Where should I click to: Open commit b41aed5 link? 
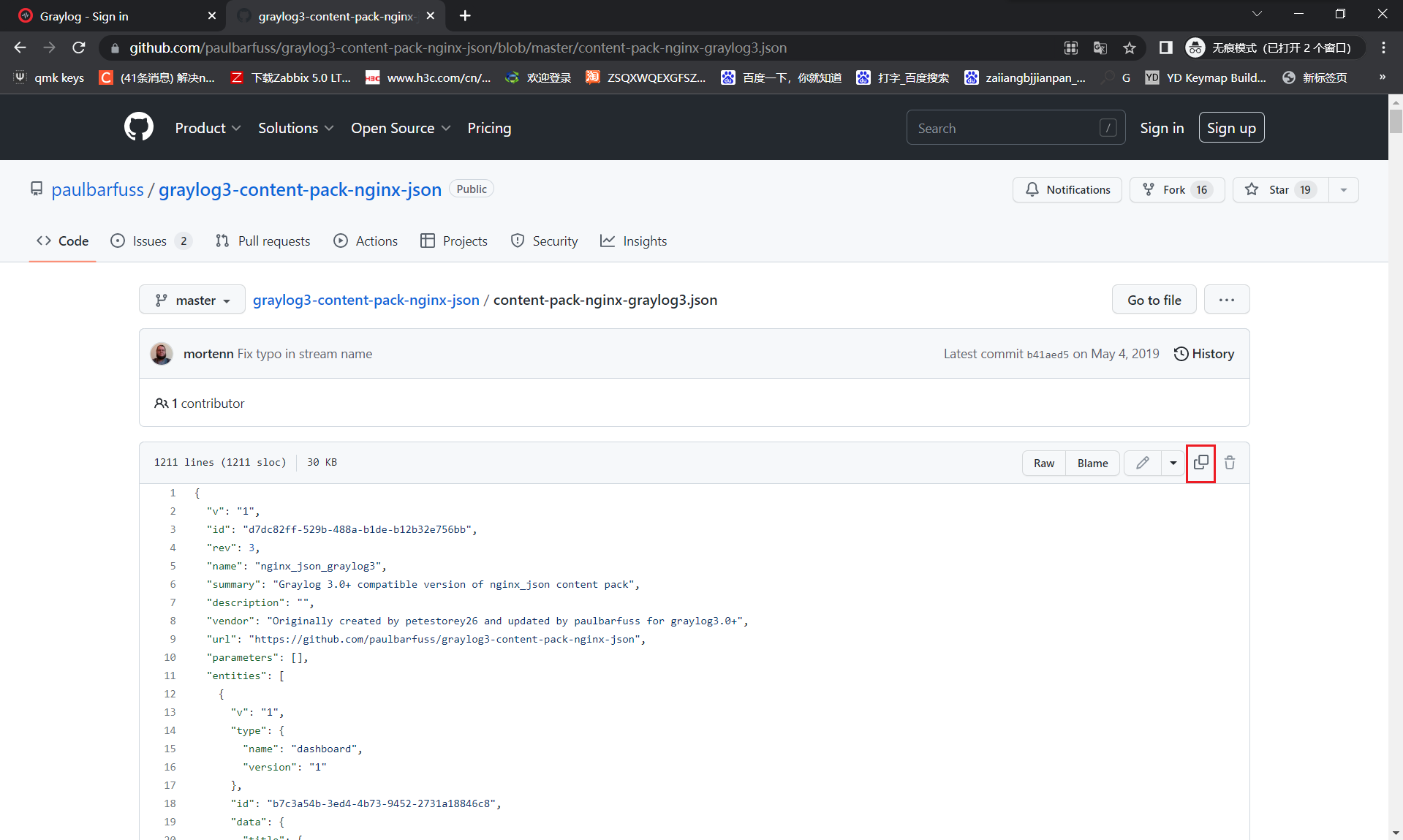coord(1047,355)
